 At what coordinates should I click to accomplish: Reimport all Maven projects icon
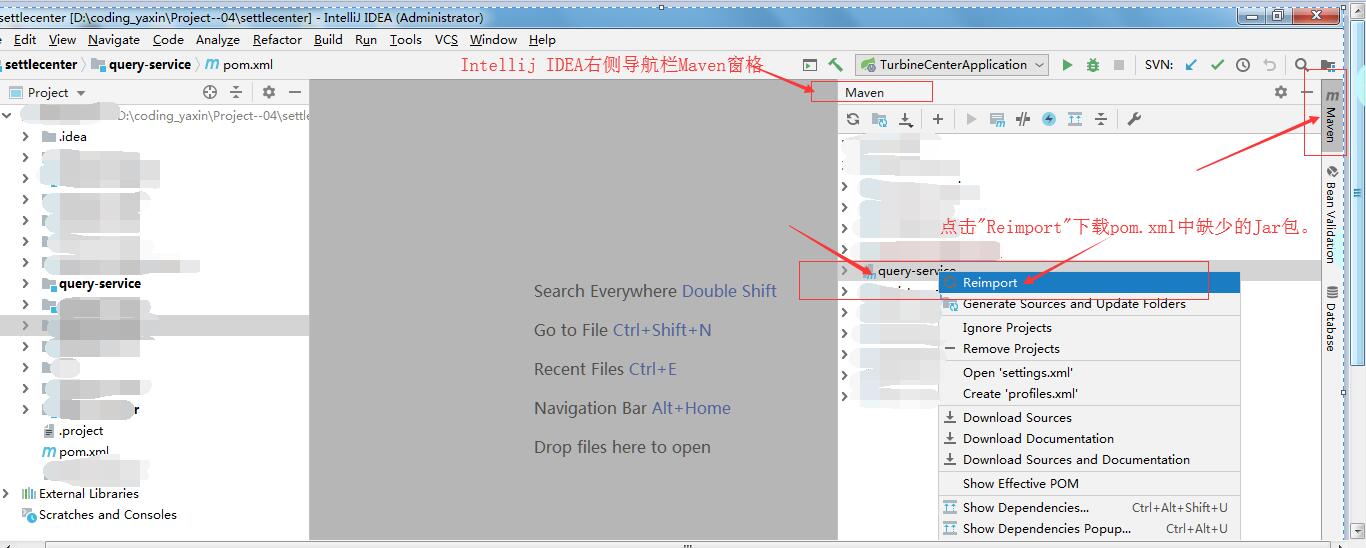(853, 119)
